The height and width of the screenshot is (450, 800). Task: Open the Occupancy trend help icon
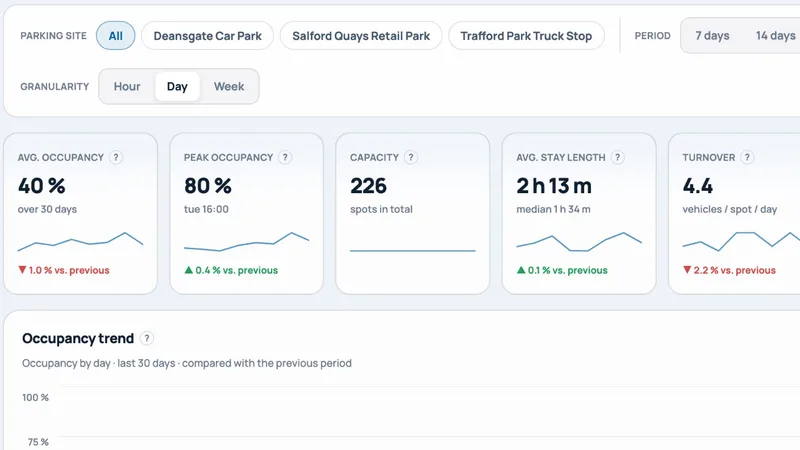pos(146,338)
